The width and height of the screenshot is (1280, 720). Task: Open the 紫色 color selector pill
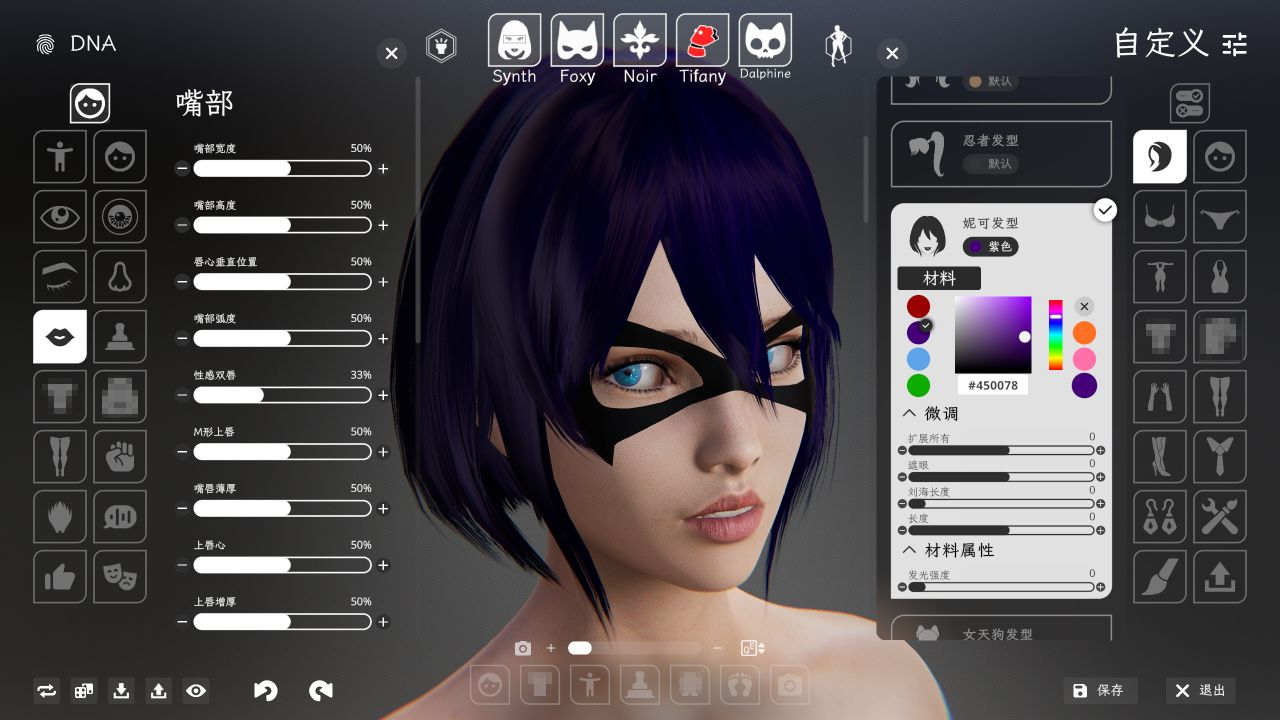990,246
